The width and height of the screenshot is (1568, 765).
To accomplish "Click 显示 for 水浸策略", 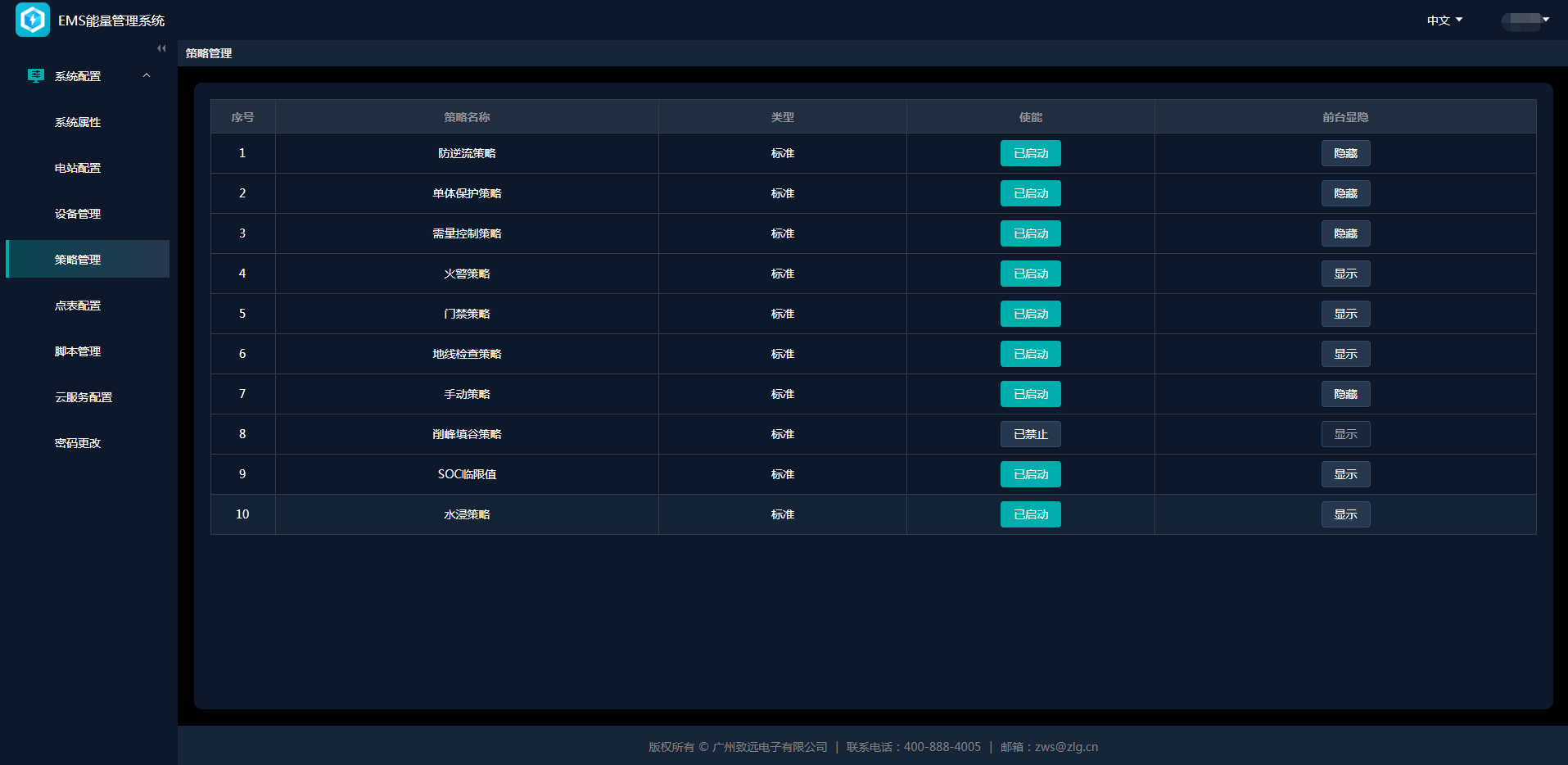I will pyautogui.click(x=1346, y=514).
